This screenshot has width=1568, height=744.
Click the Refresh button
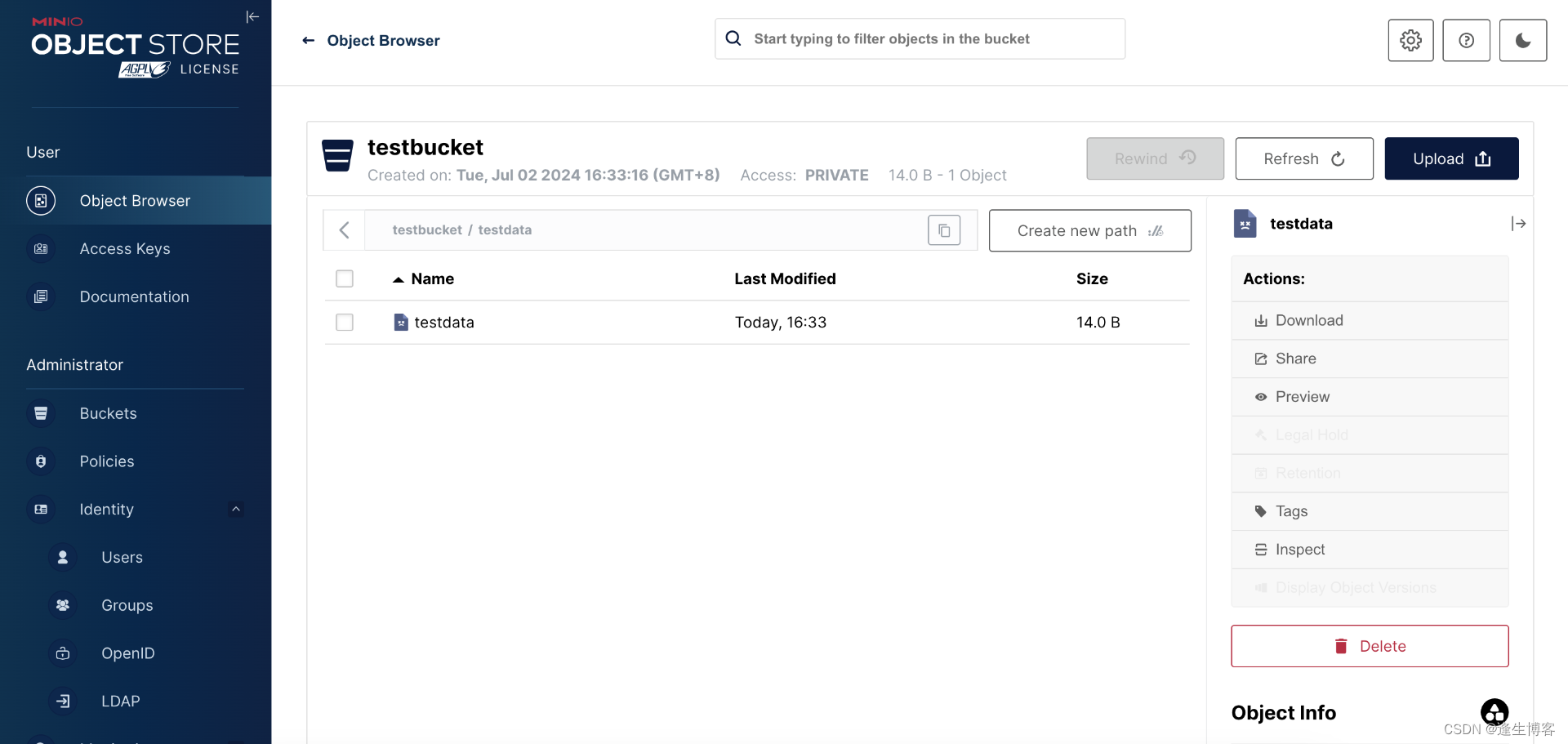click(x=1304, y=158)
